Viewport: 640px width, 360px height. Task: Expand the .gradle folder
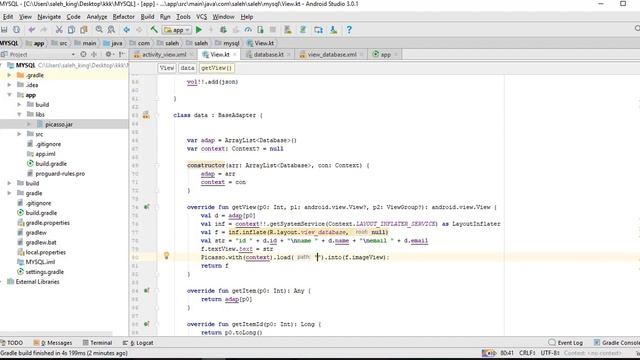tap(9, 75)
